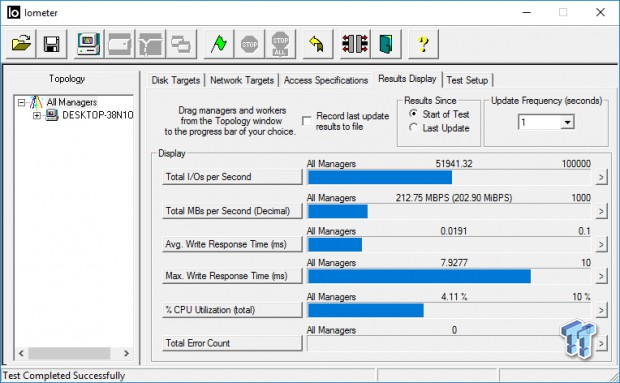Screen dimensions: 620x383
Task: Open arrow next to Total Error Count bar
Action: 601,343
